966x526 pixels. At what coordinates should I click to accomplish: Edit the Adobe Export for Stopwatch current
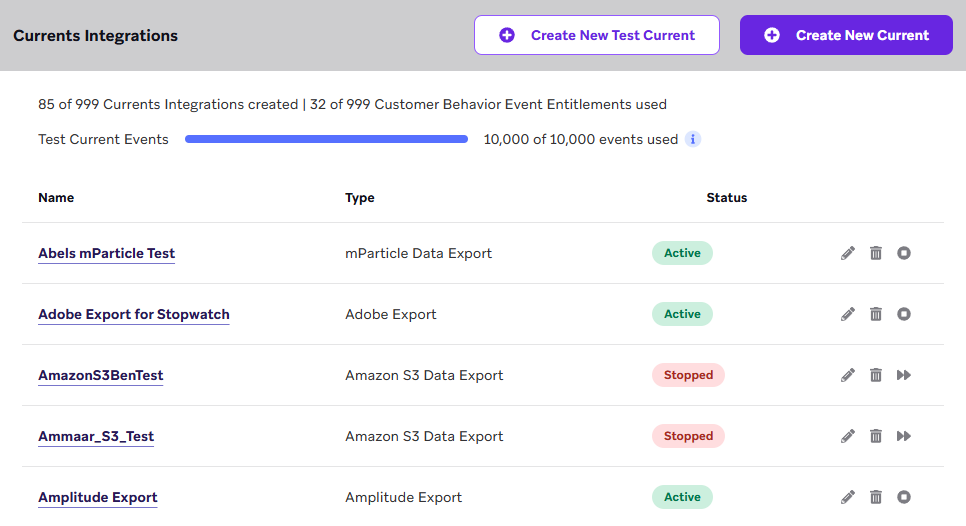pos(848,314)
